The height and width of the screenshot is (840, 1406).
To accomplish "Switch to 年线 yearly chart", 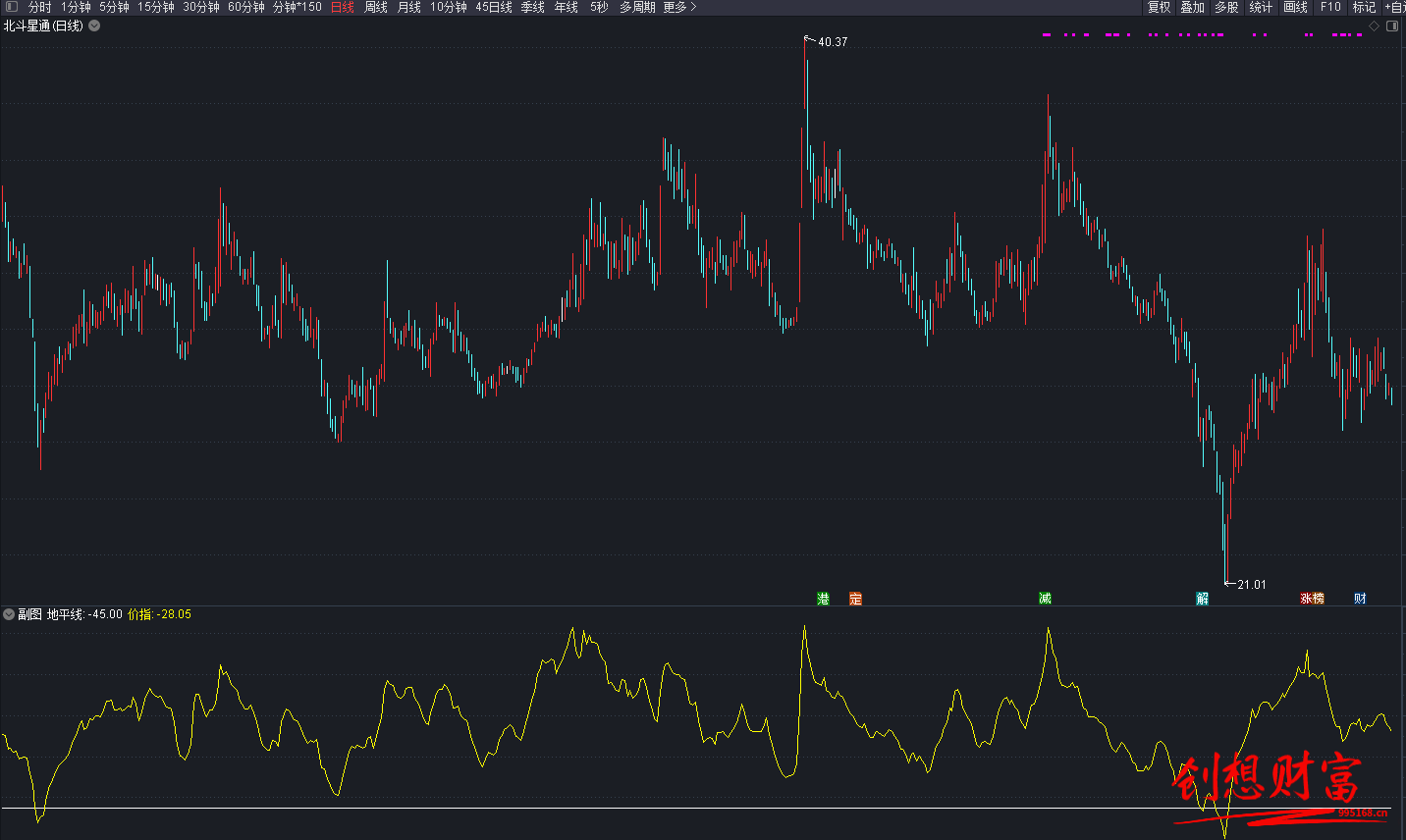I will click(567, 7).
